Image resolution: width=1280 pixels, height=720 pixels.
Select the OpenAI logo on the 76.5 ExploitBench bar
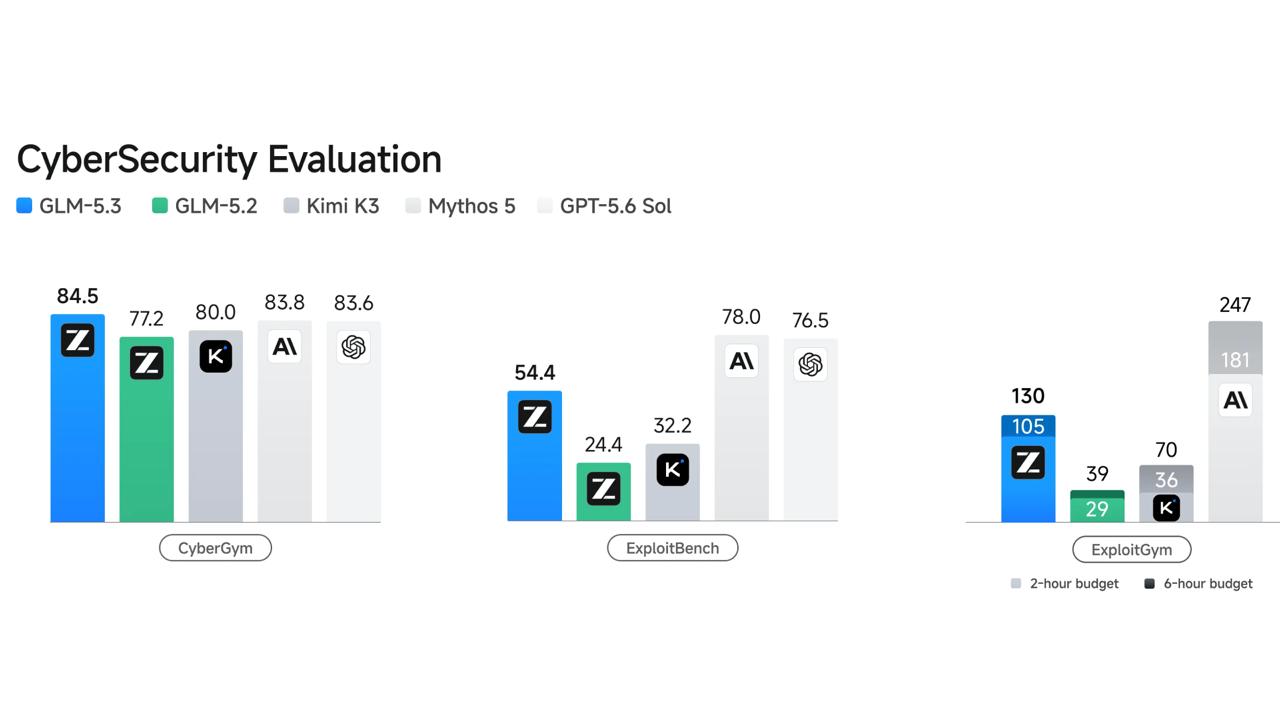811,364
